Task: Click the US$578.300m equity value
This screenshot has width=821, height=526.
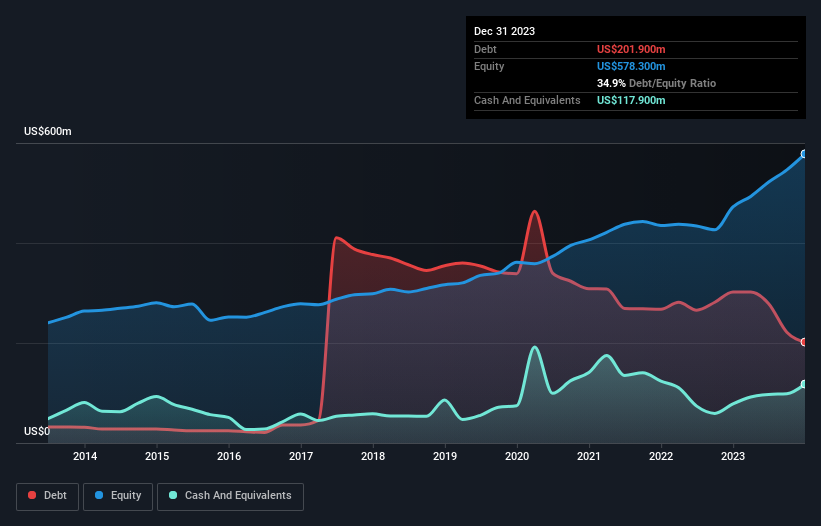Action: (x=631, y=66)
